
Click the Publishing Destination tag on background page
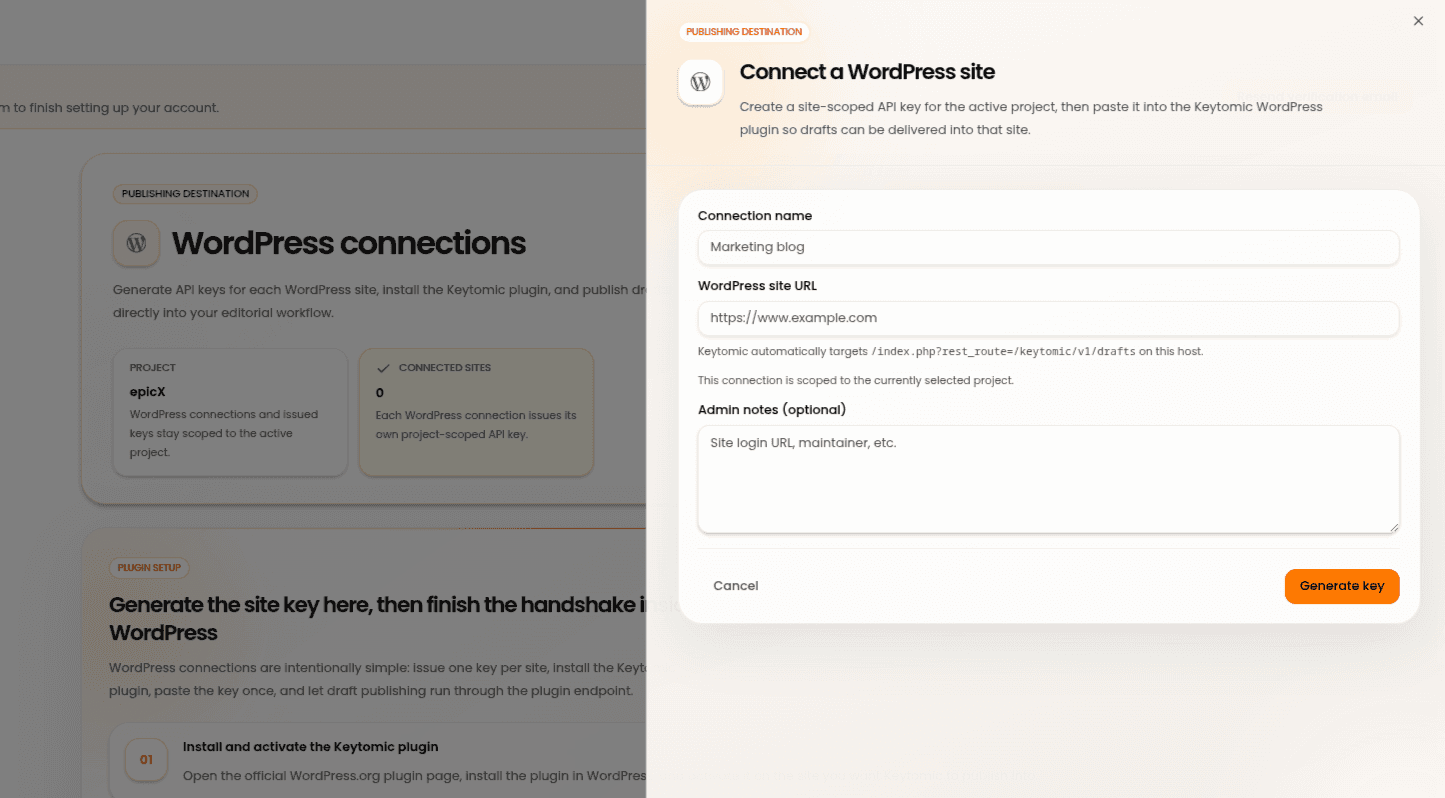[185, 194]
